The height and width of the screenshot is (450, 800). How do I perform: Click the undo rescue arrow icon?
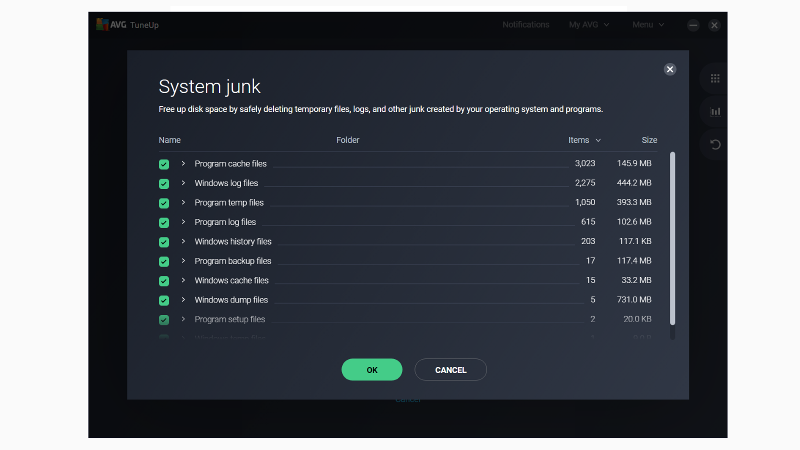(x=715, y=145)
